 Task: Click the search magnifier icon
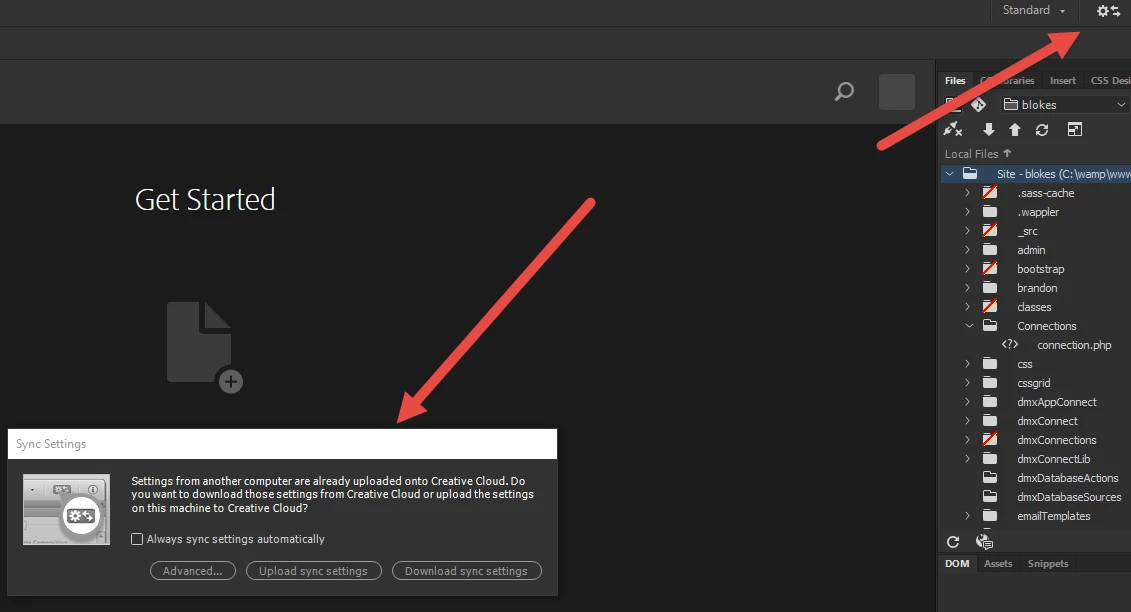[x=844, y=92]
